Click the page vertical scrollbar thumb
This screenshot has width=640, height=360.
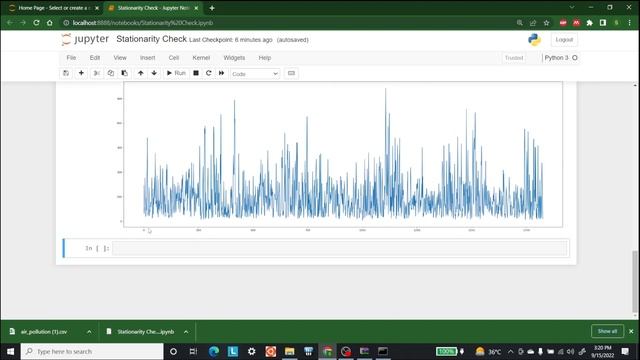click(635, 281)
